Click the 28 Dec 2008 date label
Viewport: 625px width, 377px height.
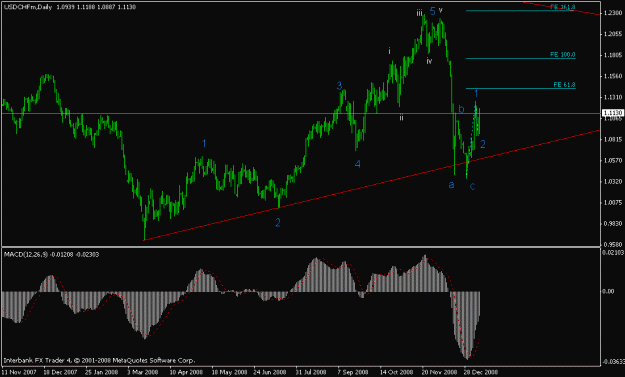click(x=481, y=372)
